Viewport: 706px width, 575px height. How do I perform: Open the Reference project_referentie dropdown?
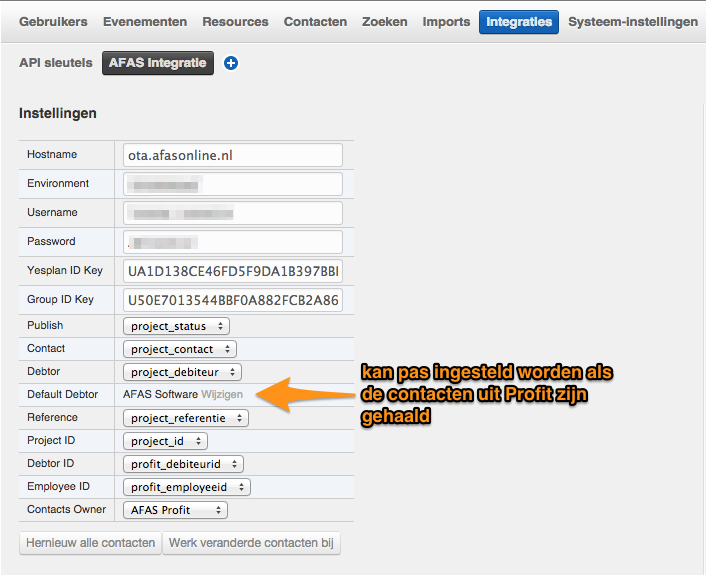186,418
